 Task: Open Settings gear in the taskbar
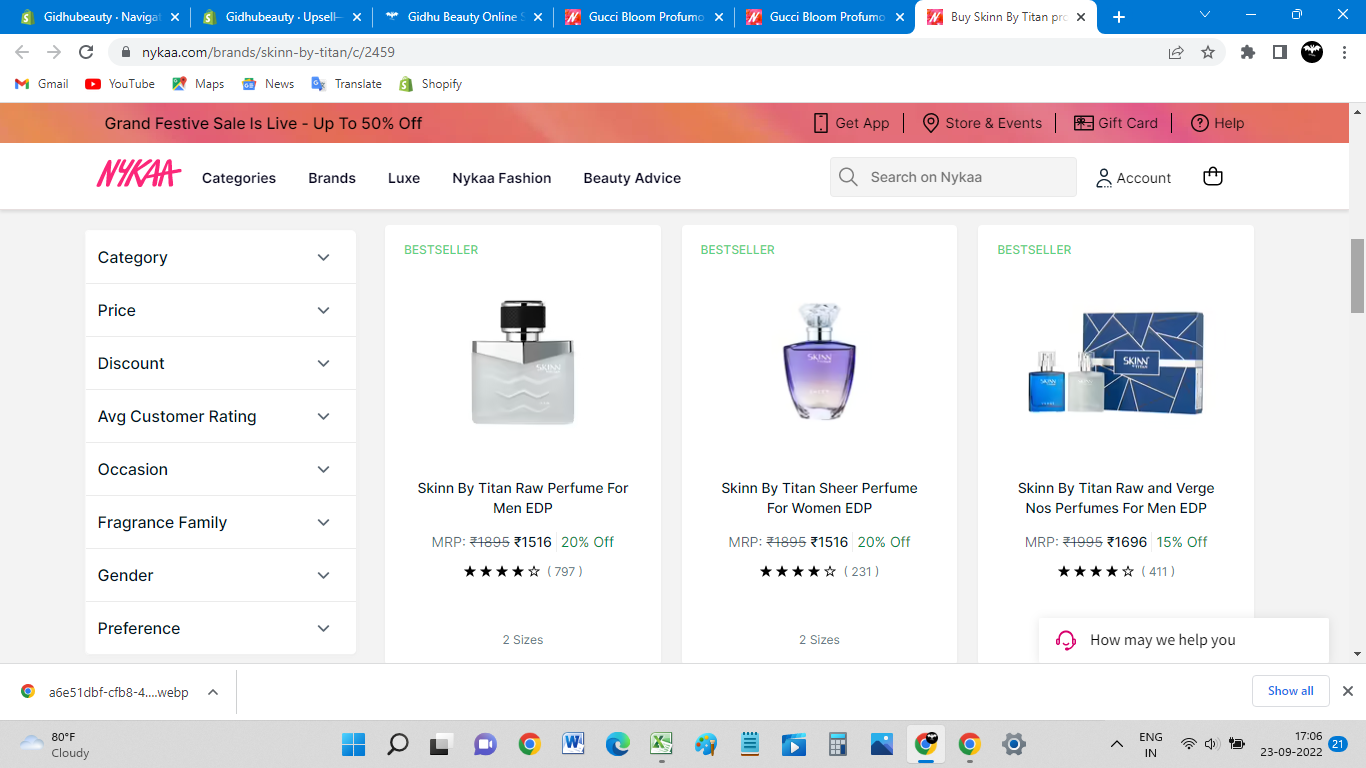(1014, 744)
